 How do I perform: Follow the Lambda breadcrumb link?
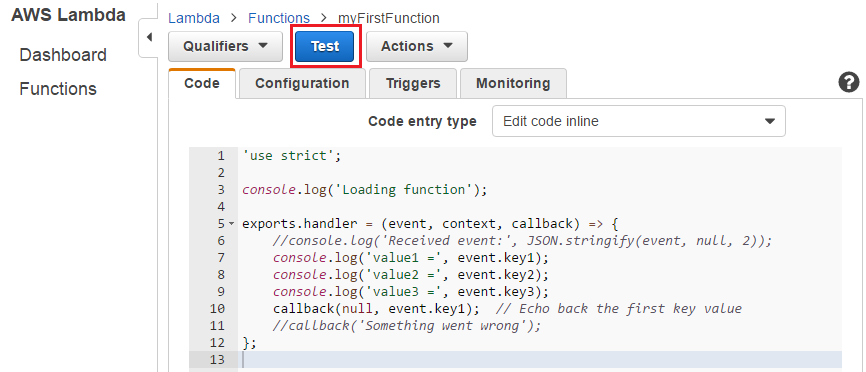[194, 18]
